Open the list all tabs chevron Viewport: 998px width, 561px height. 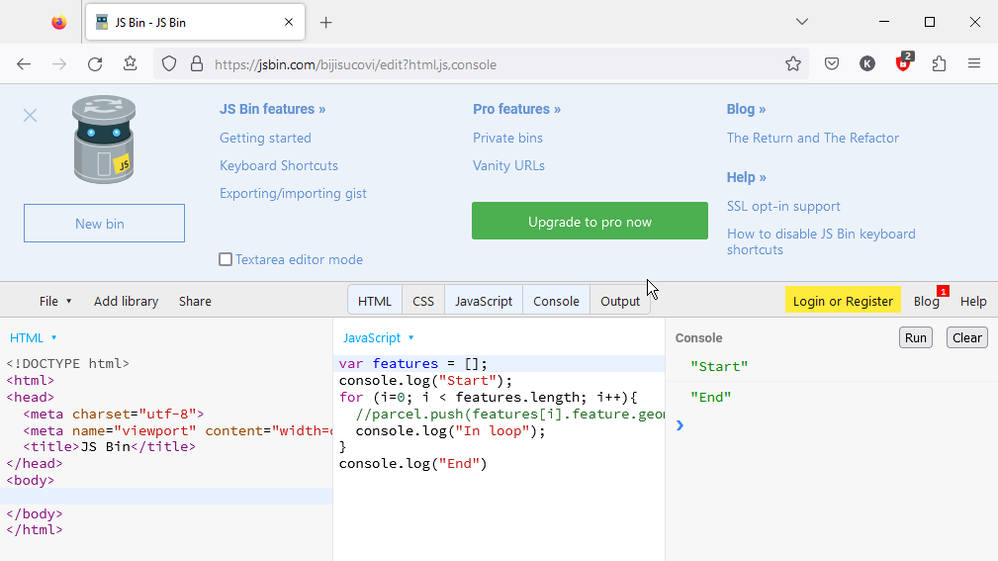tap(802, 22)
